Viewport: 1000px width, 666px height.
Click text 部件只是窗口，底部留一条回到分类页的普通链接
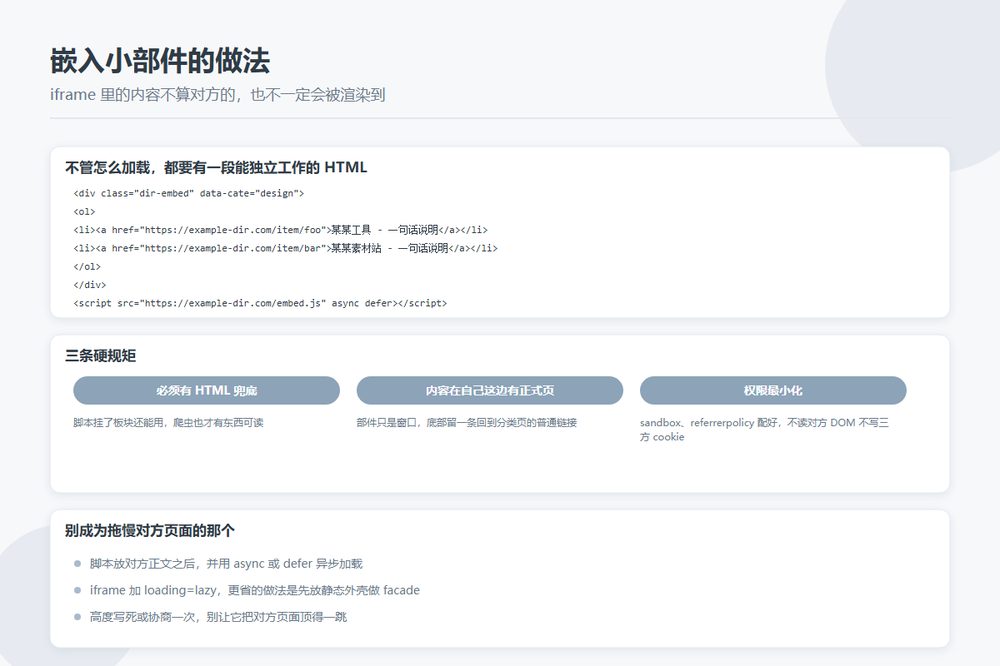click(x=467, y=422)
